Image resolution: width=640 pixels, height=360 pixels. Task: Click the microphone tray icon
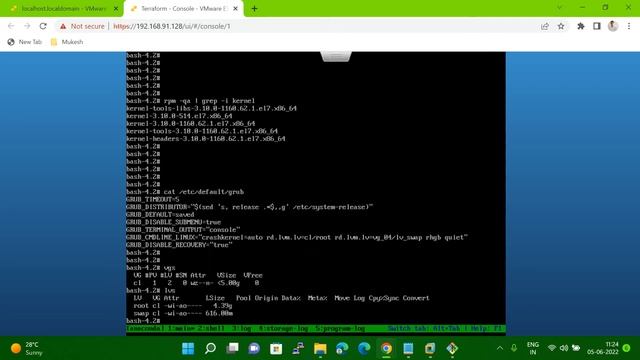pyautogui.click(x=514, y=348)
